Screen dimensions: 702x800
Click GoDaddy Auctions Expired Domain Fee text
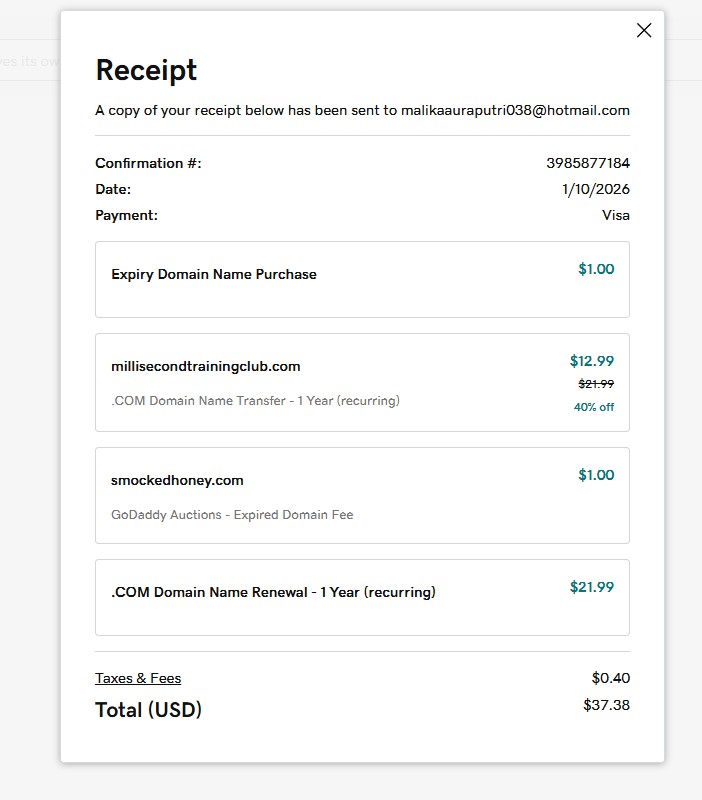[232, 515]
